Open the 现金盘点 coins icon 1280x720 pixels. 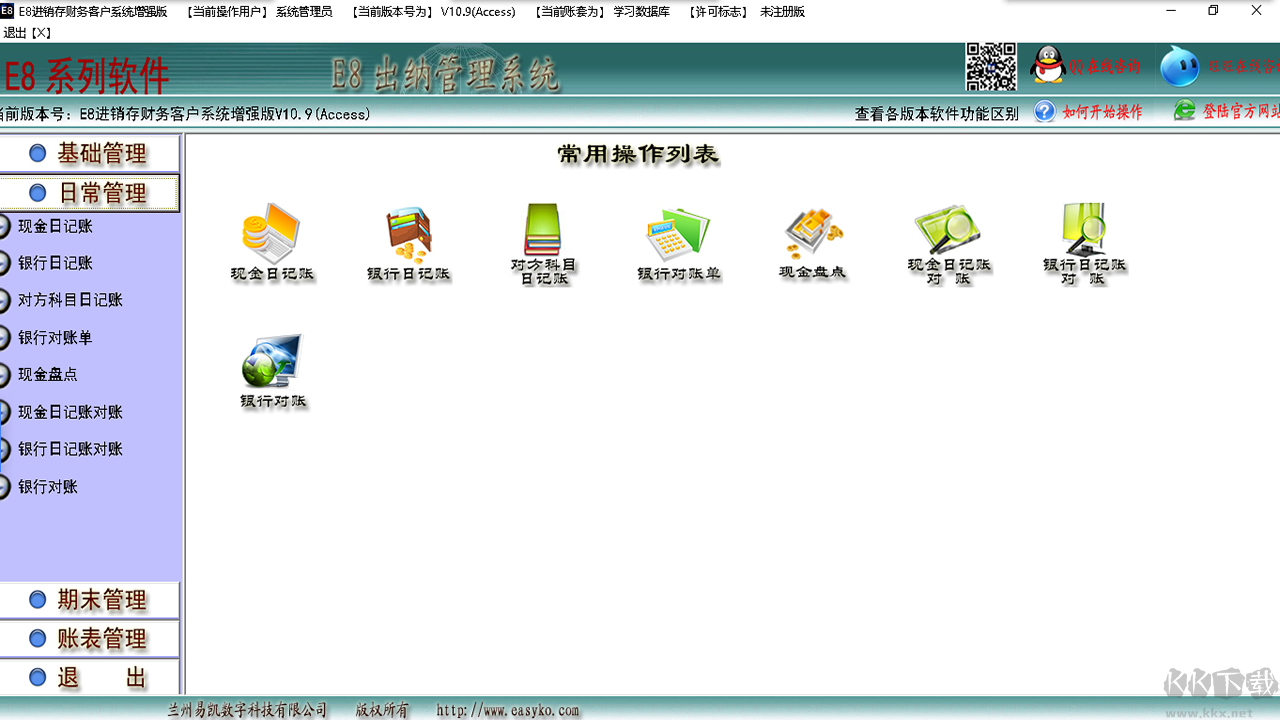point(813,243)
